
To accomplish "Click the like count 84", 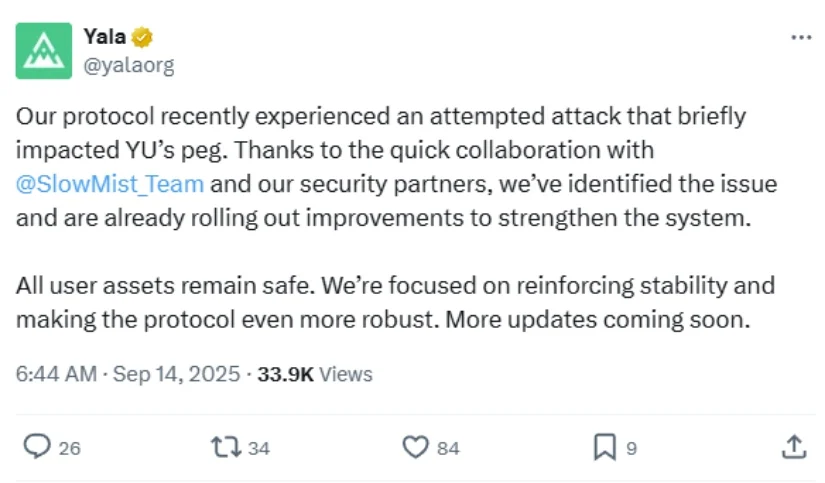I will click(448, 448).
